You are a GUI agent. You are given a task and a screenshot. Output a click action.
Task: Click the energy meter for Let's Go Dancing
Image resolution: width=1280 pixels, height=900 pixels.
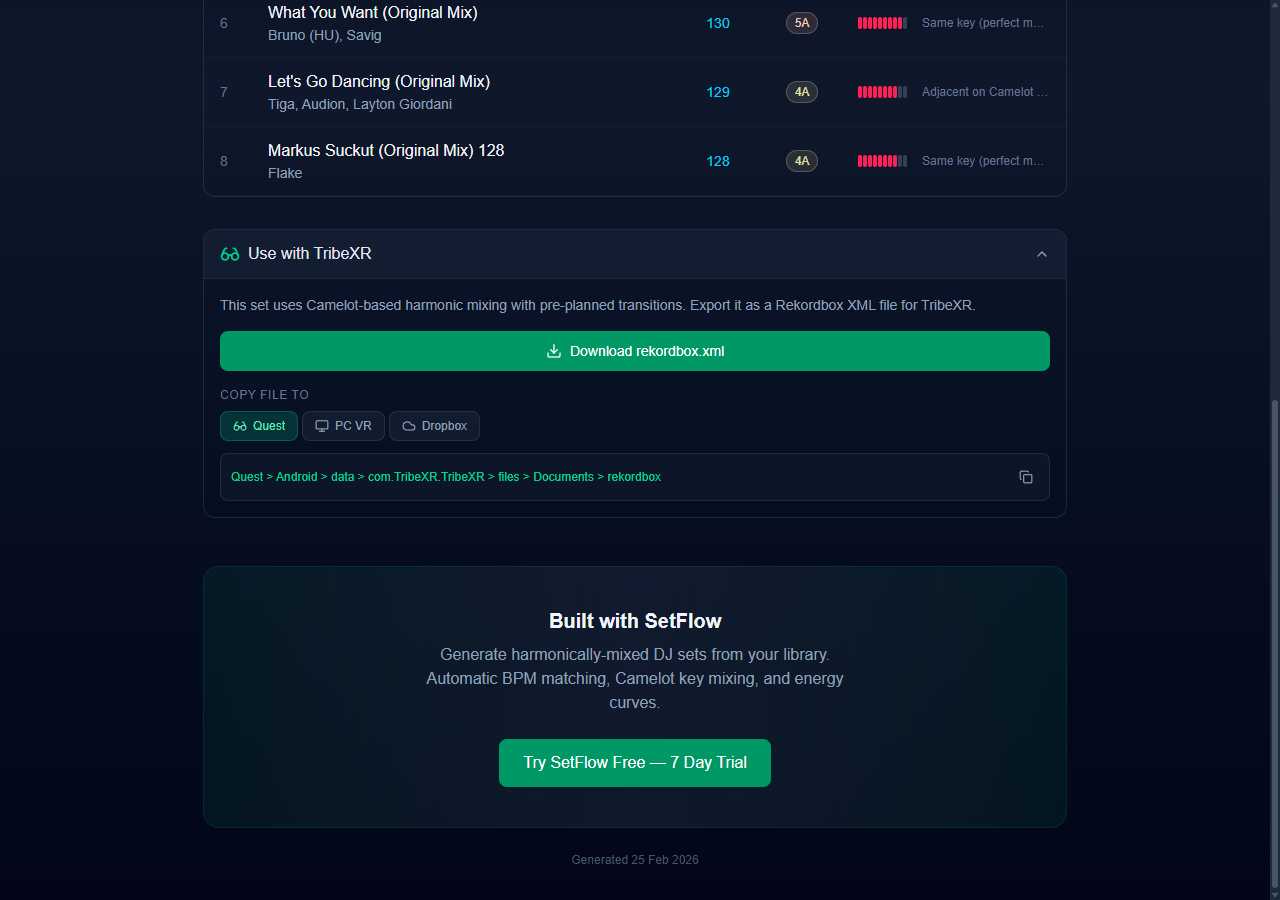882,91
